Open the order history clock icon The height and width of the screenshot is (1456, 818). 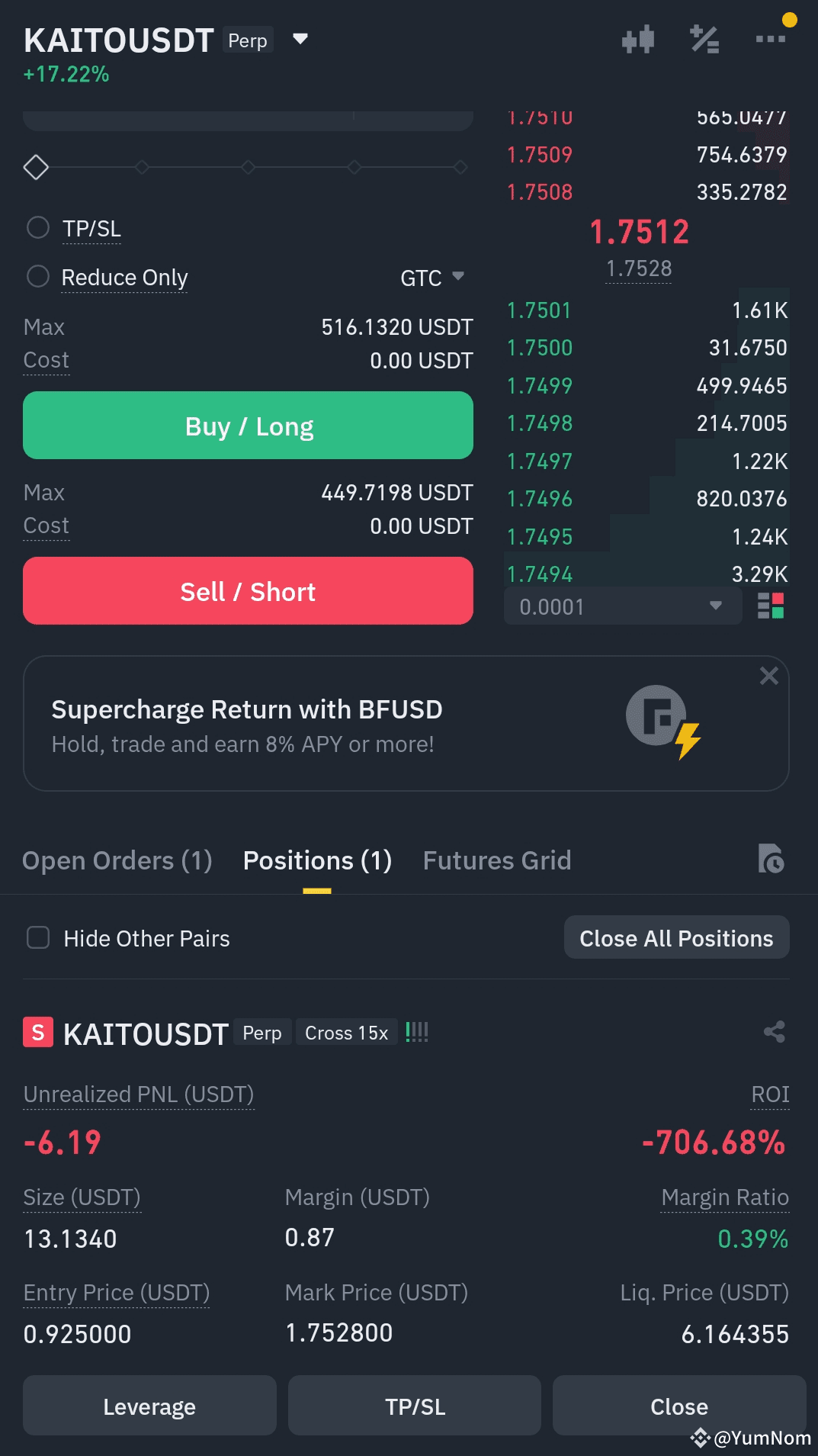(771, 859)
